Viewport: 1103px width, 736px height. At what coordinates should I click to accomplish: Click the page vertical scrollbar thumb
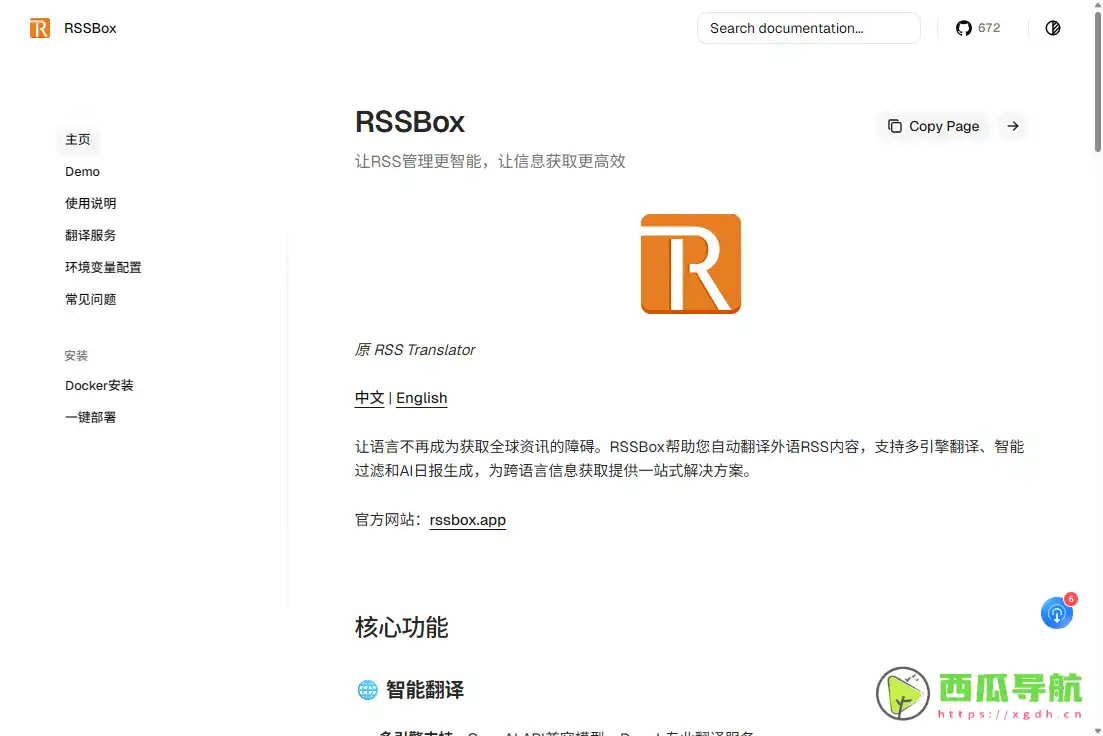pyautogui.click(x=1097, y=81)
